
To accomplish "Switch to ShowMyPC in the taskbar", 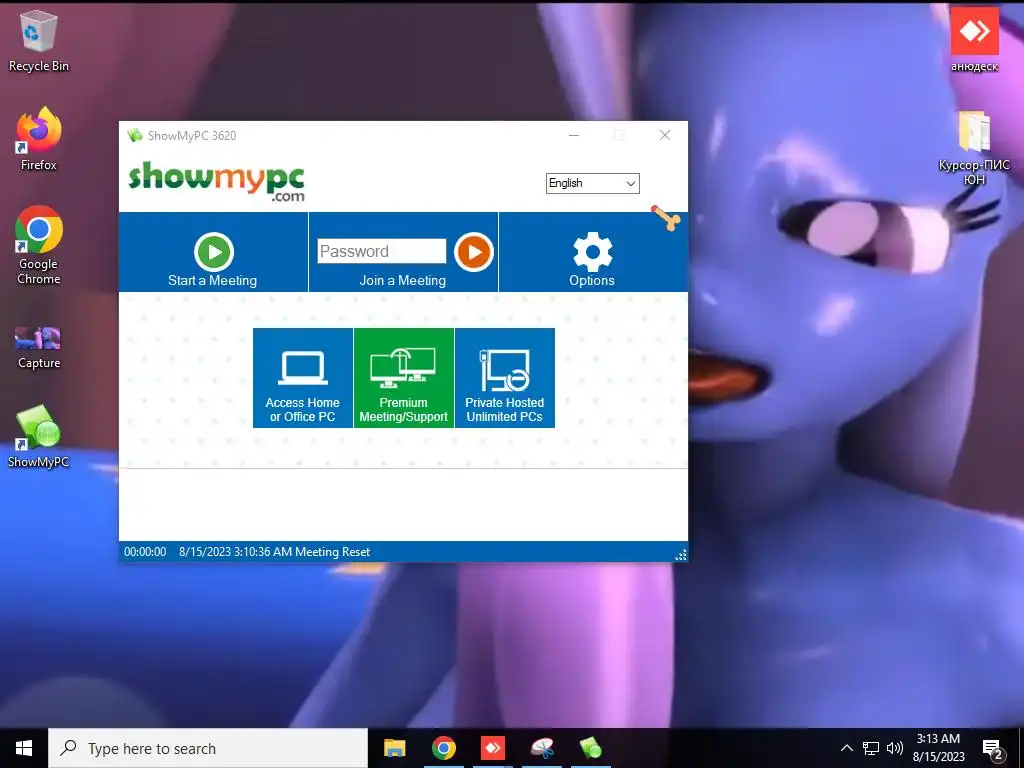I will coord(591,748).
